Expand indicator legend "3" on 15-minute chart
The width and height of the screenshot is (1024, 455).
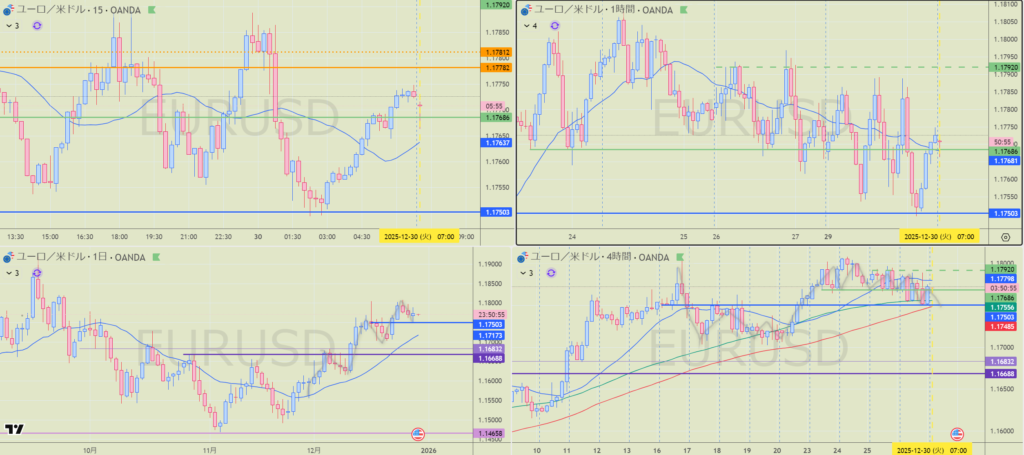12,25
